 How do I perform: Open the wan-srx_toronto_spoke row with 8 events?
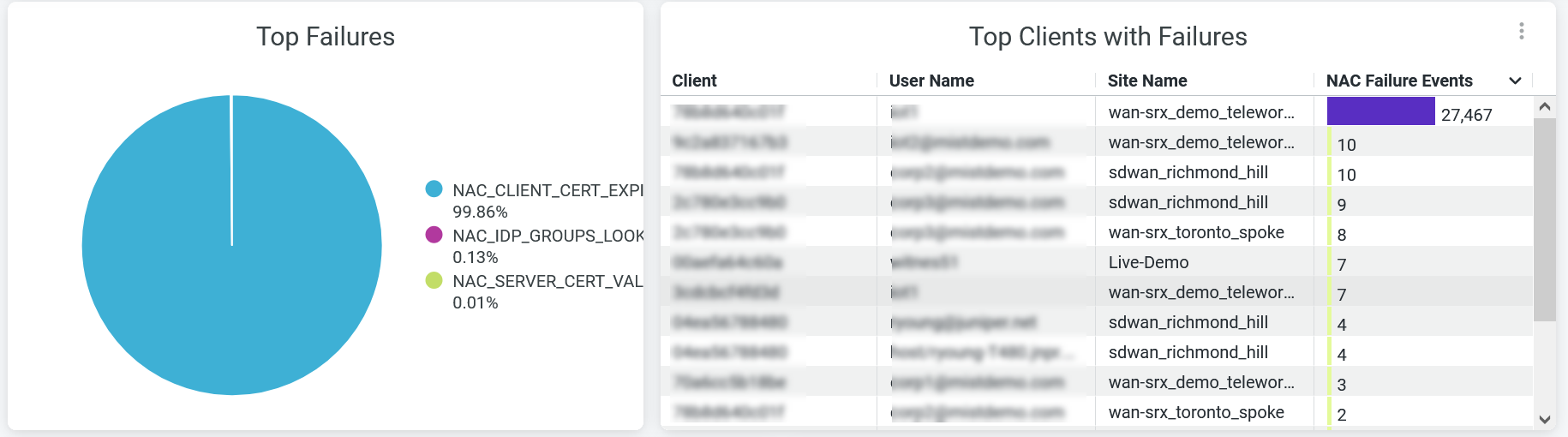tap(1195, 232)
